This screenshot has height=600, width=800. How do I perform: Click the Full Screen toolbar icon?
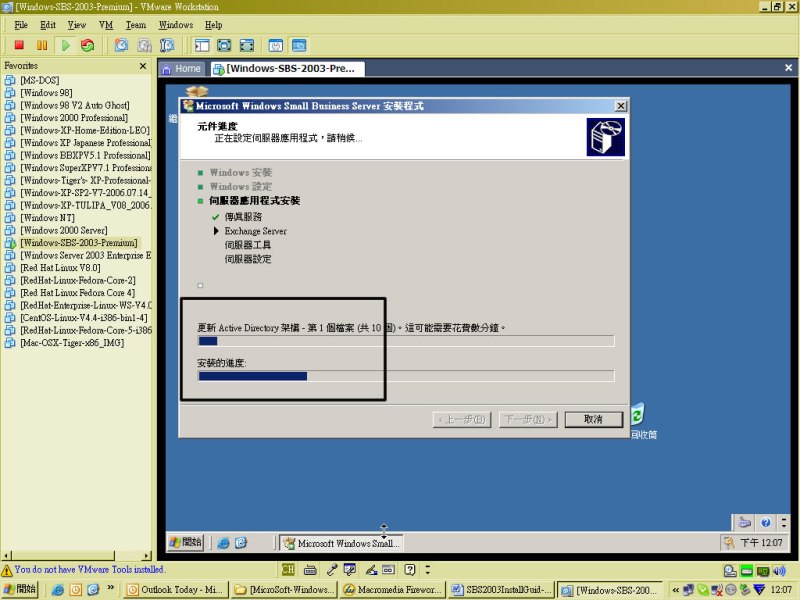[x=224, y=45]
